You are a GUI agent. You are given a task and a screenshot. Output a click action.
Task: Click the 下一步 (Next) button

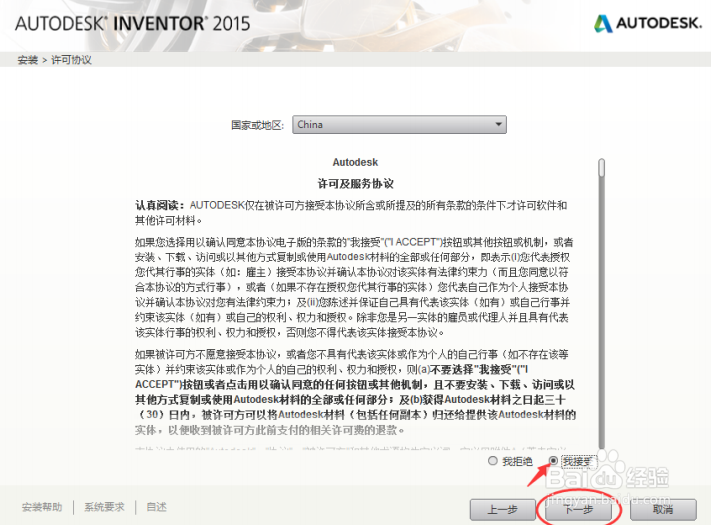579,510
